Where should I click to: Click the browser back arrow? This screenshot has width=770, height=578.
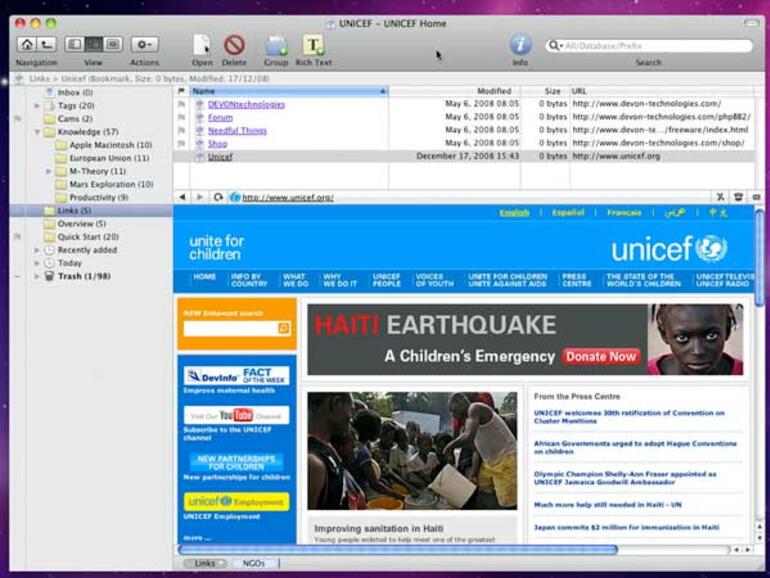pos(182,197)
